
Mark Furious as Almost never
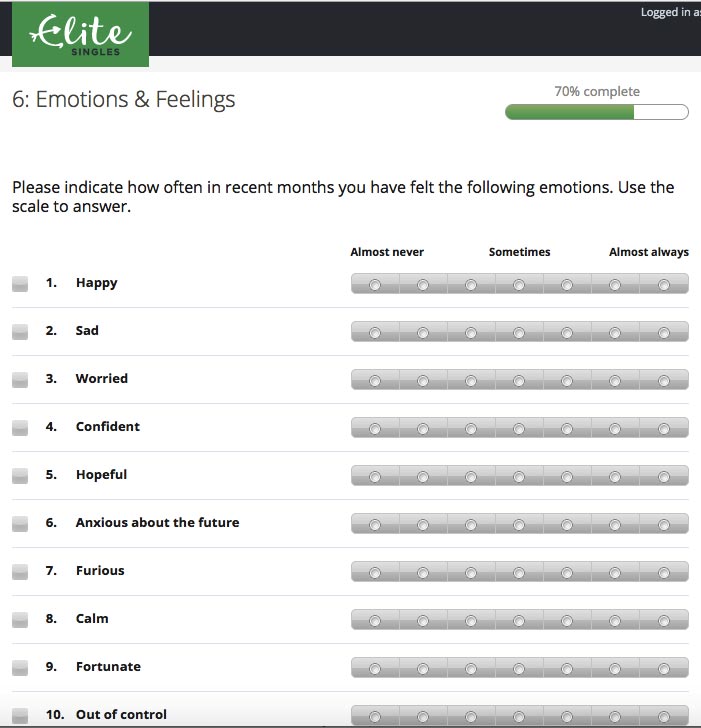coord(375,573)
